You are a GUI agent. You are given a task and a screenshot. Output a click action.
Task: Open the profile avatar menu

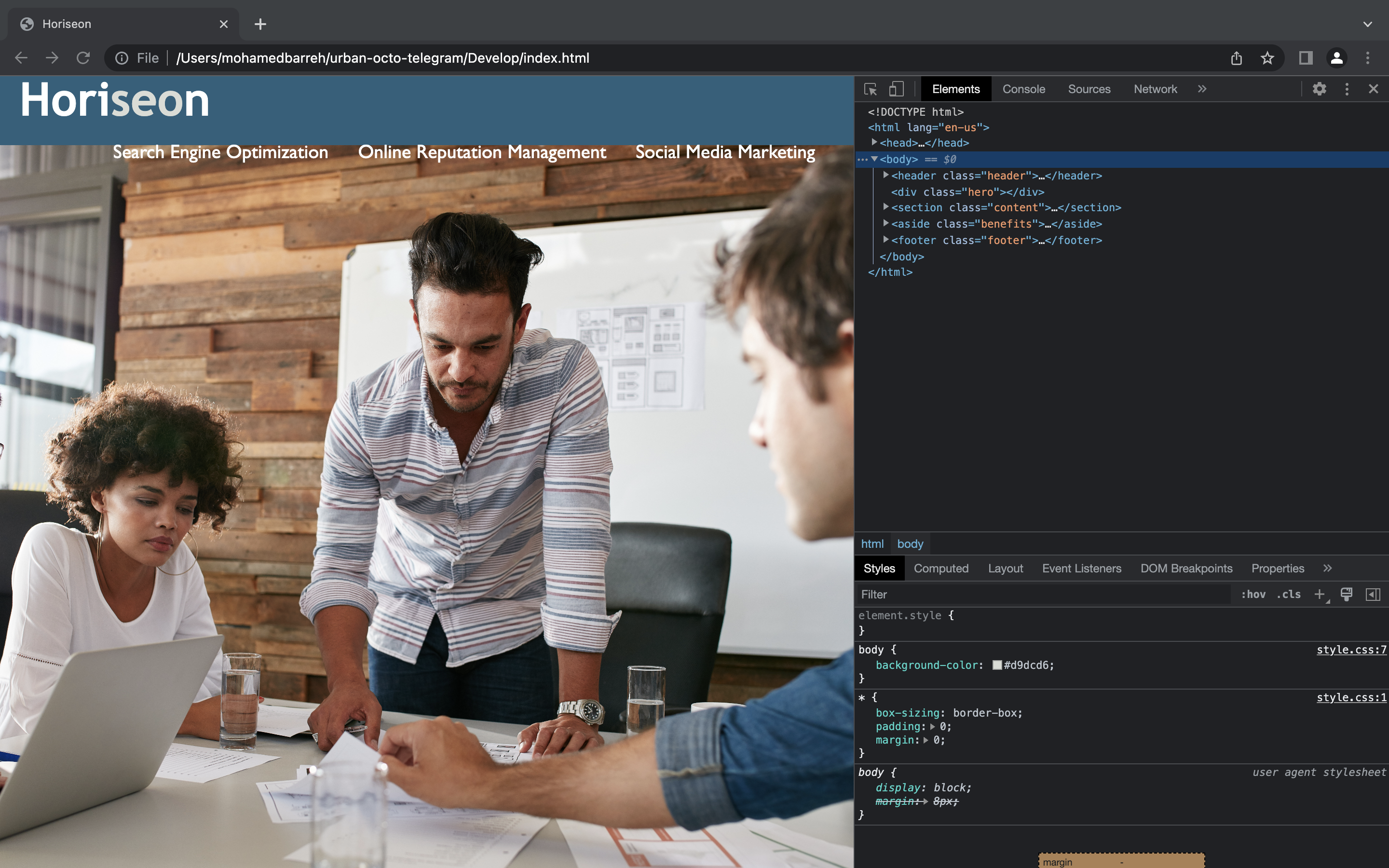[x=1337, y=58]
